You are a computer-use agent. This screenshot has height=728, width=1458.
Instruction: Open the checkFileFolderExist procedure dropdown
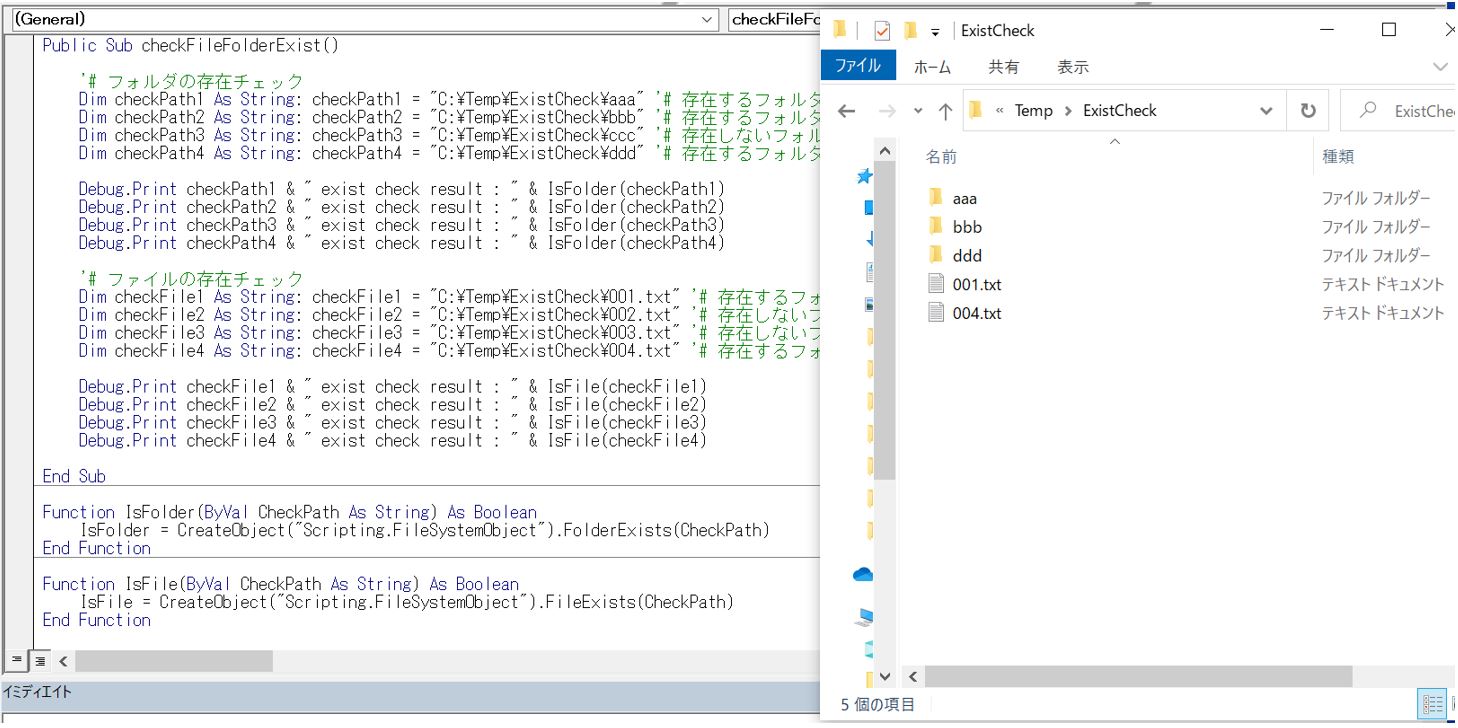tap(774, 19)
